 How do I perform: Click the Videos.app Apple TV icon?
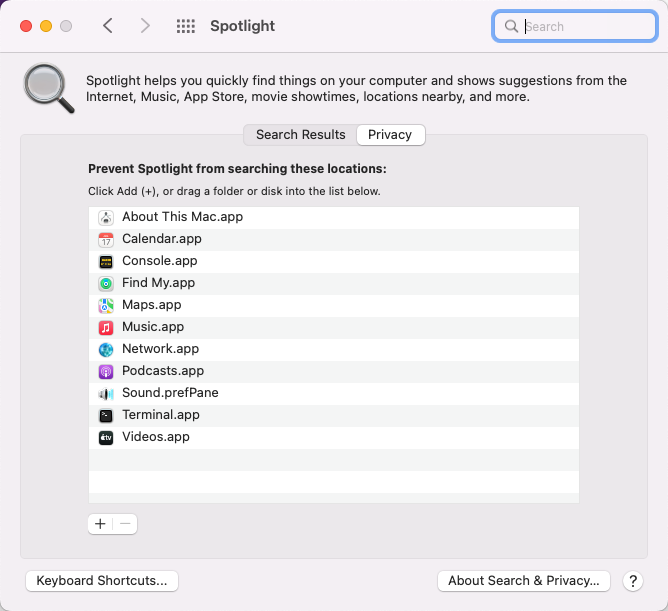[106, 438]
